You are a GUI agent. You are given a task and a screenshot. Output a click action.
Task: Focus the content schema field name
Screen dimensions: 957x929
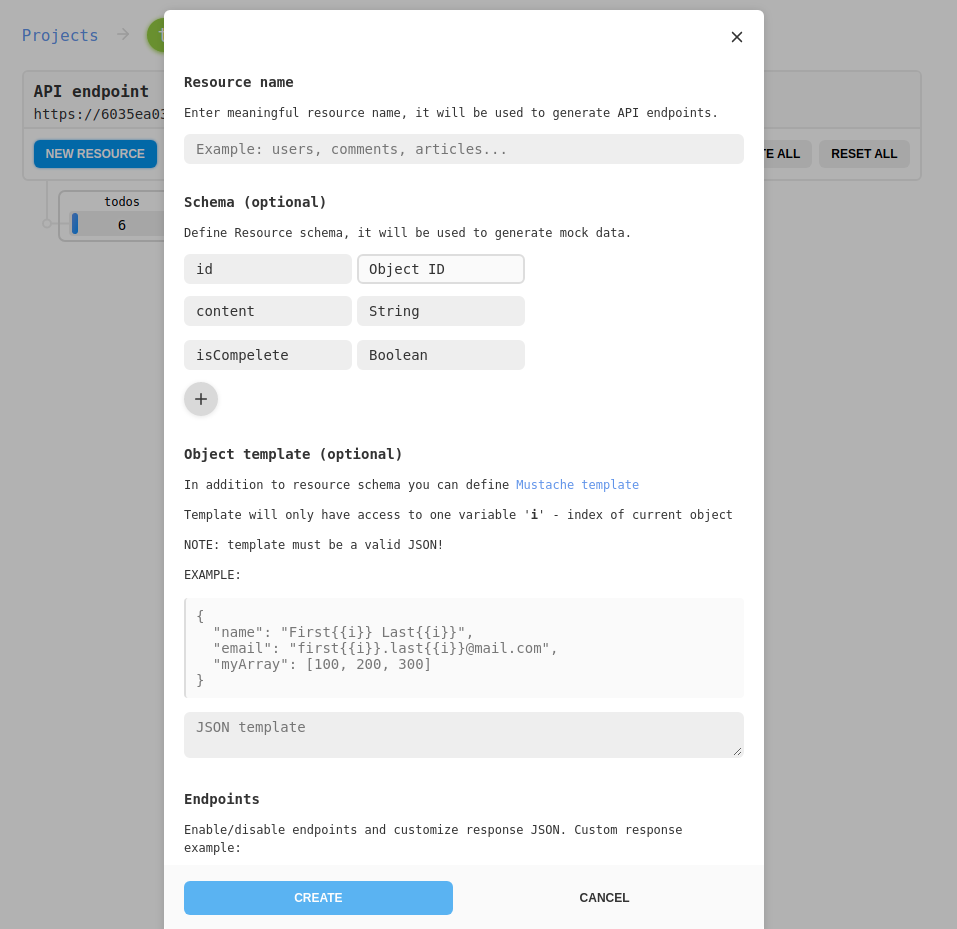point(268,311)
